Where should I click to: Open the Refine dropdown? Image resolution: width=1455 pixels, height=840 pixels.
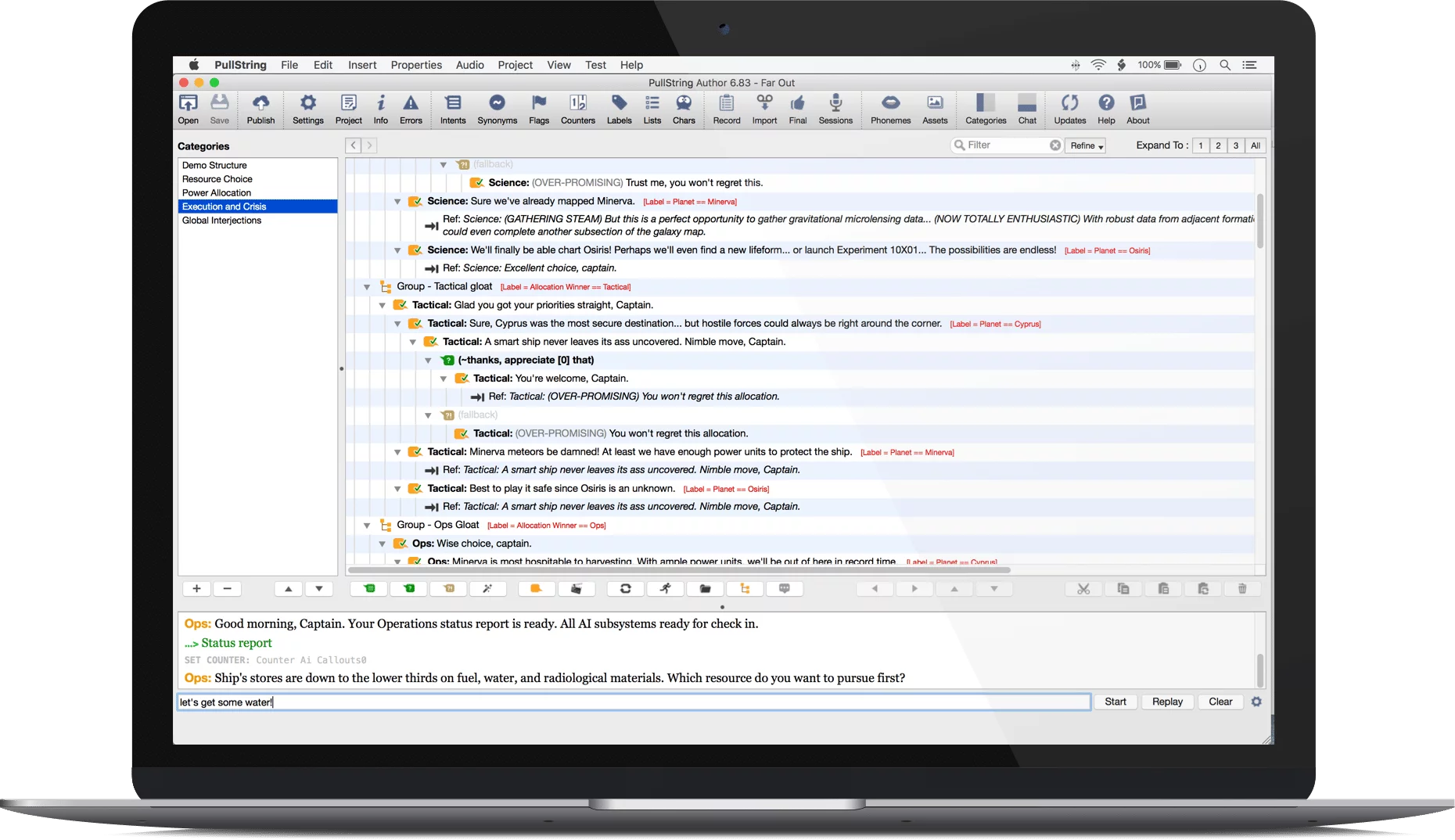[1086, 145]
